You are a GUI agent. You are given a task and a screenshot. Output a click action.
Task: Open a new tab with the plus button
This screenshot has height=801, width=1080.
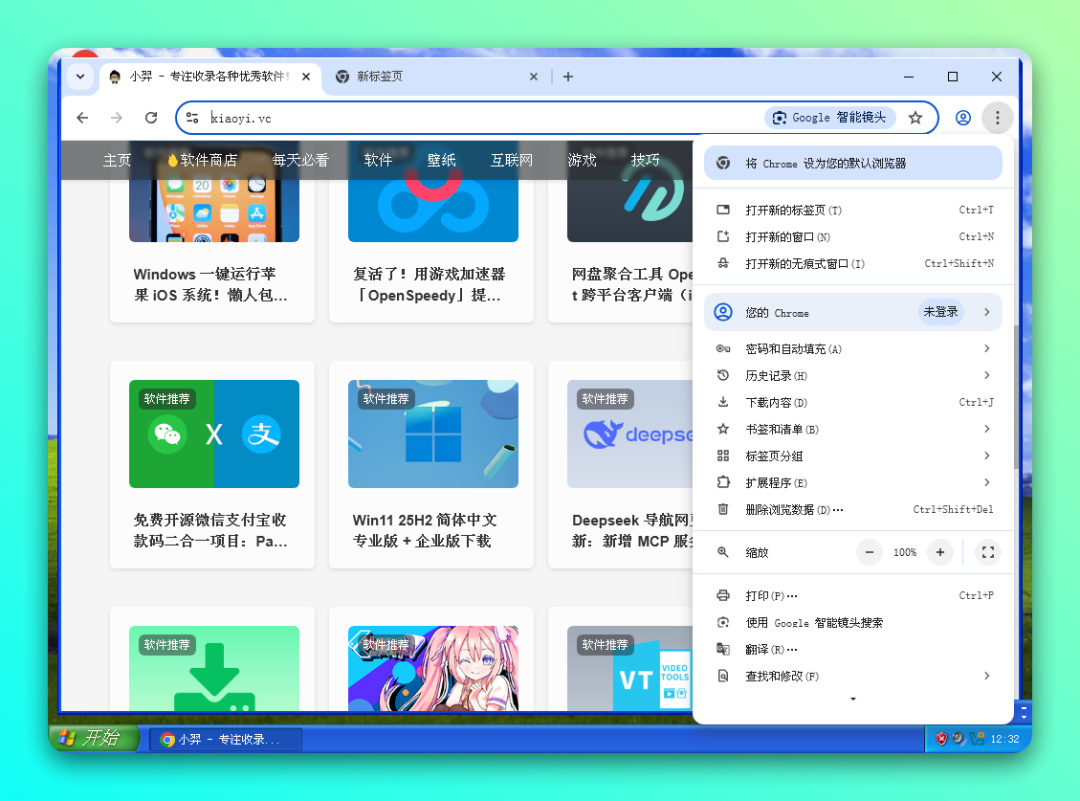point(568,76)
